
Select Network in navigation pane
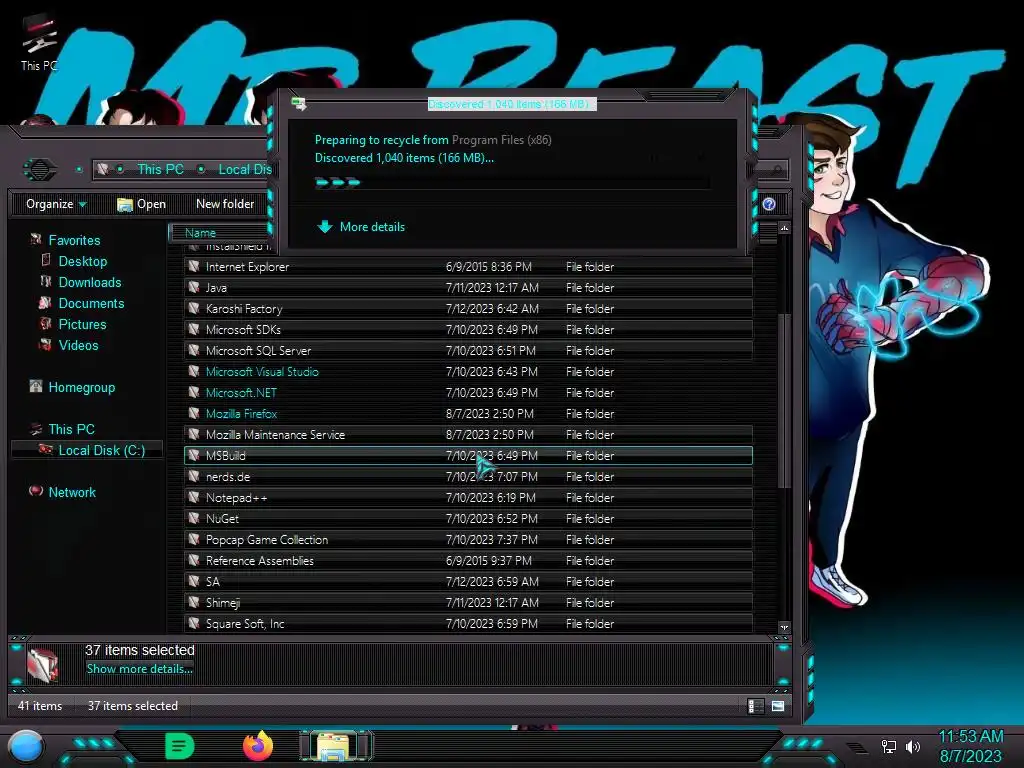[72, 492]
